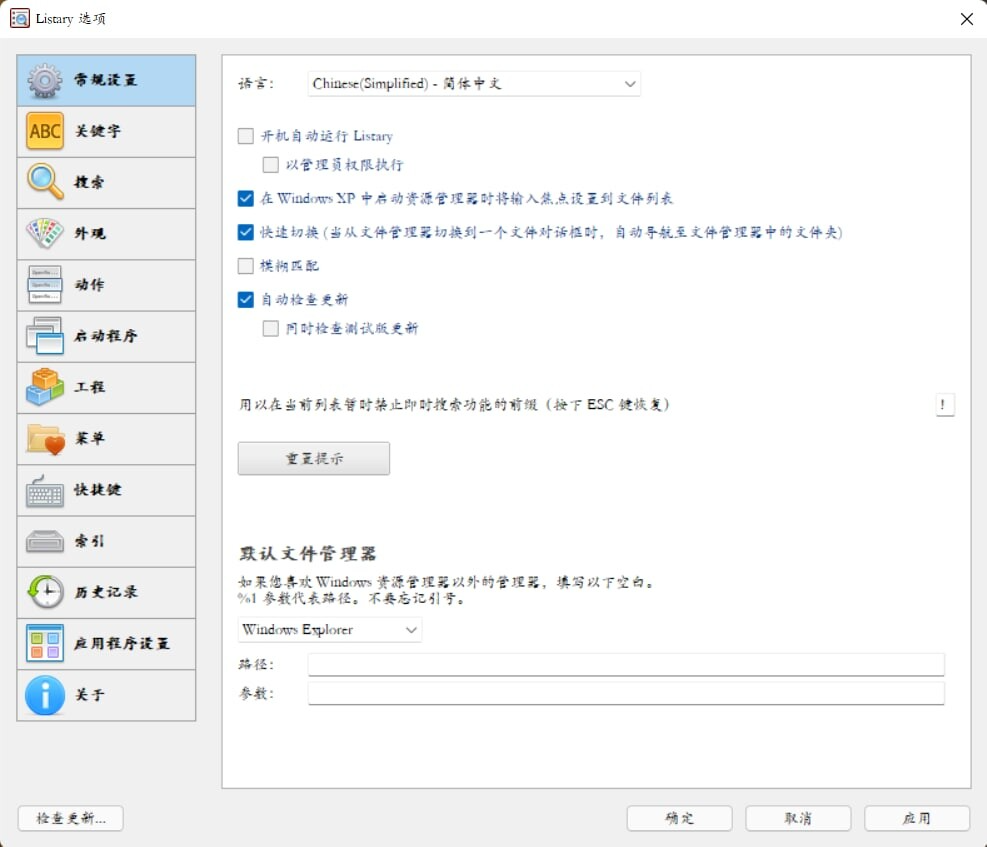Screen dimensions: 987x847
Task: Turn off 自动检查更新 checkbox
Action: pos(245,300)
